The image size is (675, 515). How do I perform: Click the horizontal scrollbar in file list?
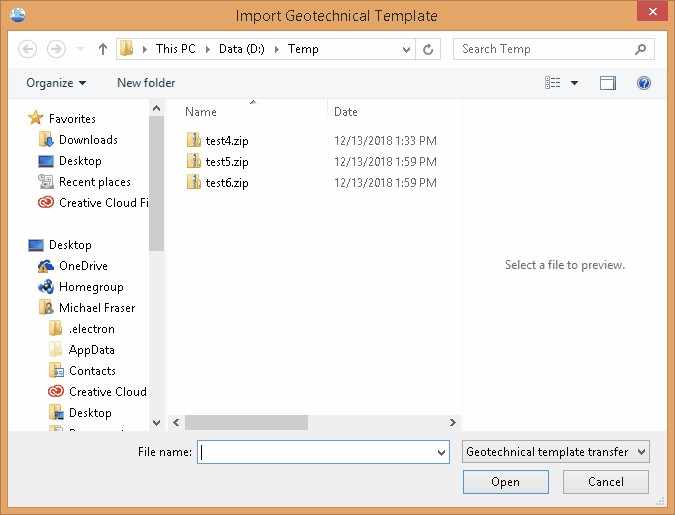260,423
